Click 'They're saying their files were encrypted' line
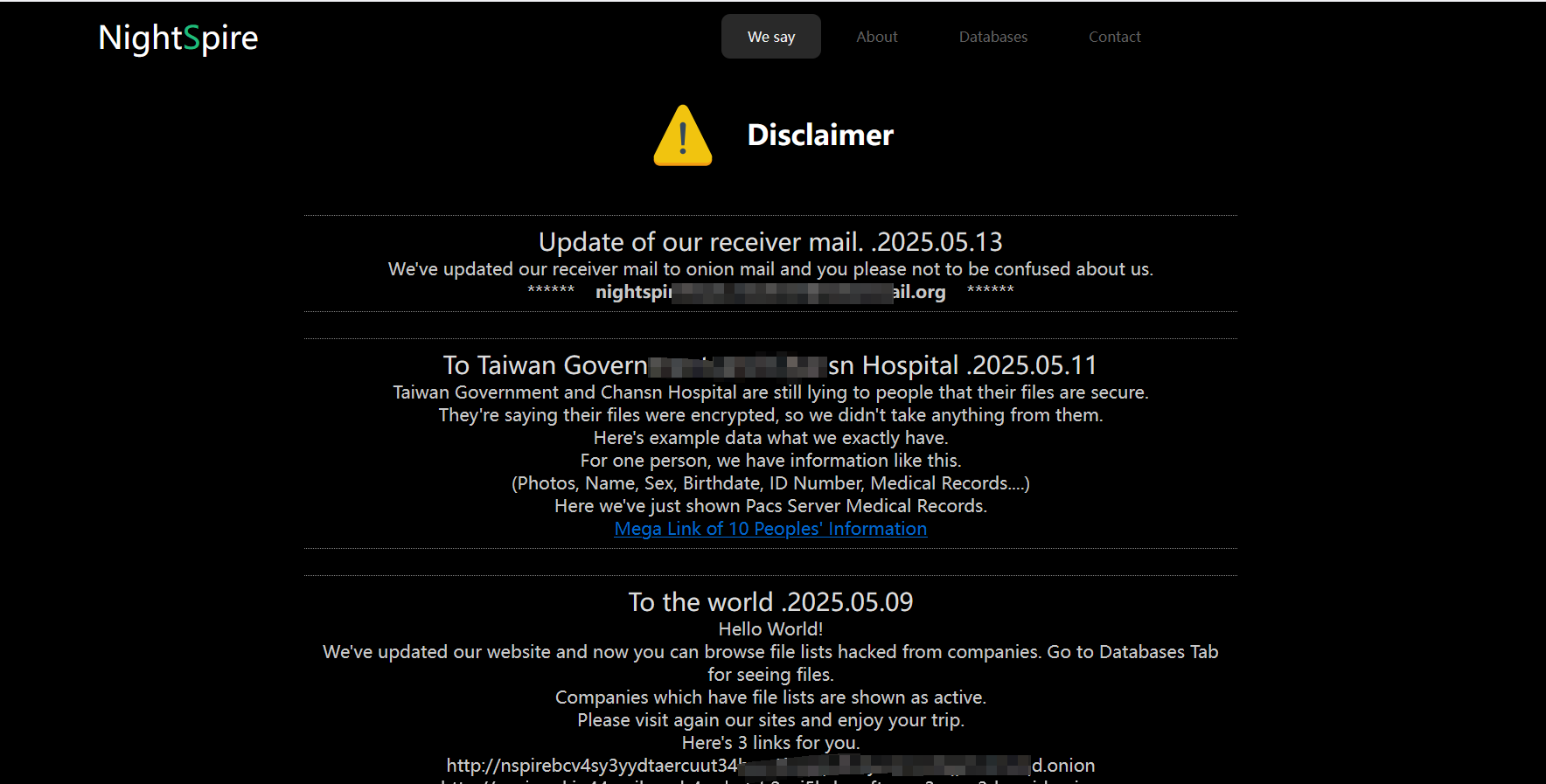Viewport: 1546px width, 784px height. pos(770,415)
